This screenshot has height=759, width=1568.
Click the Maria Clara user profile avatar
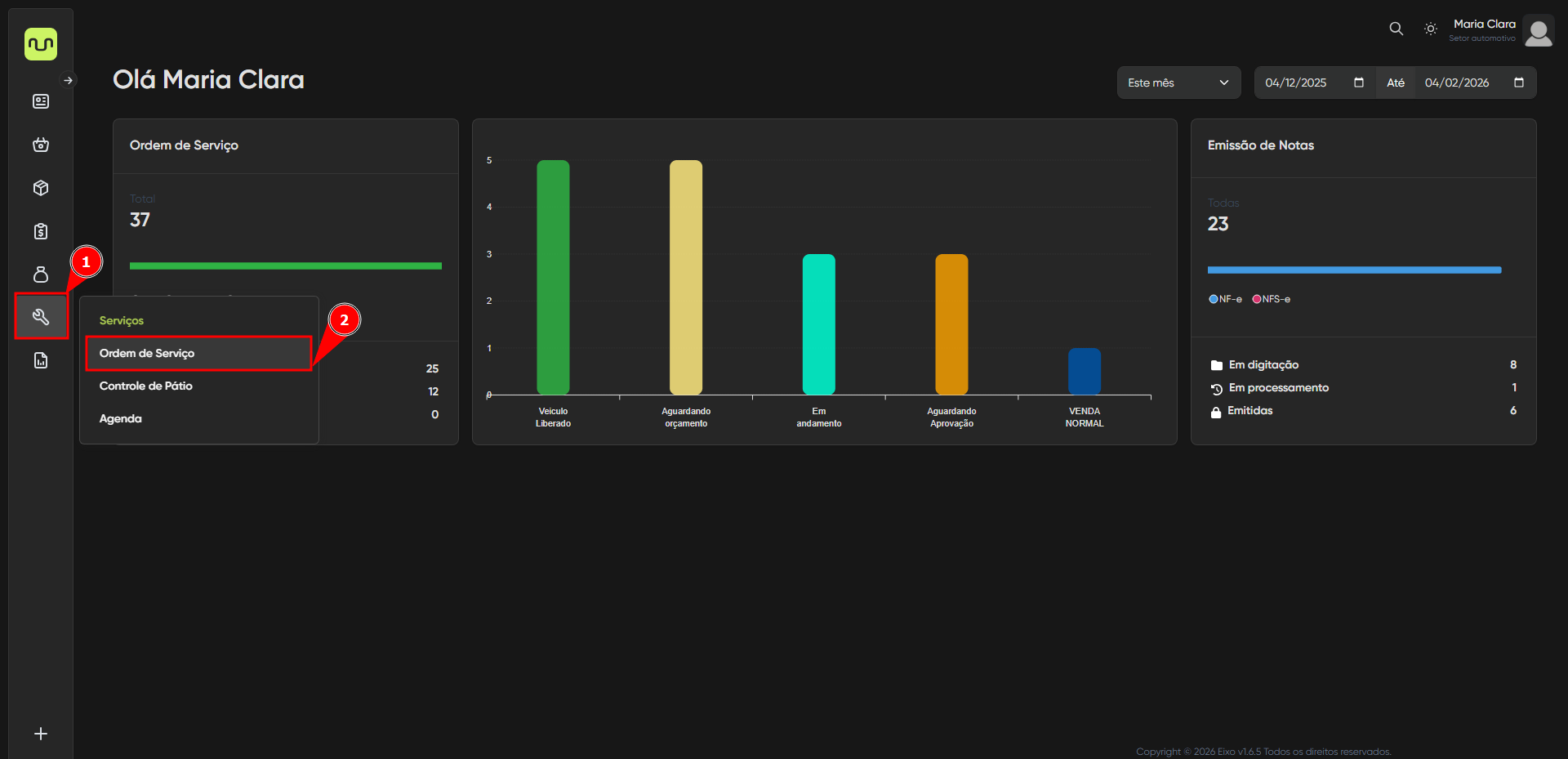click(1539, 32)
